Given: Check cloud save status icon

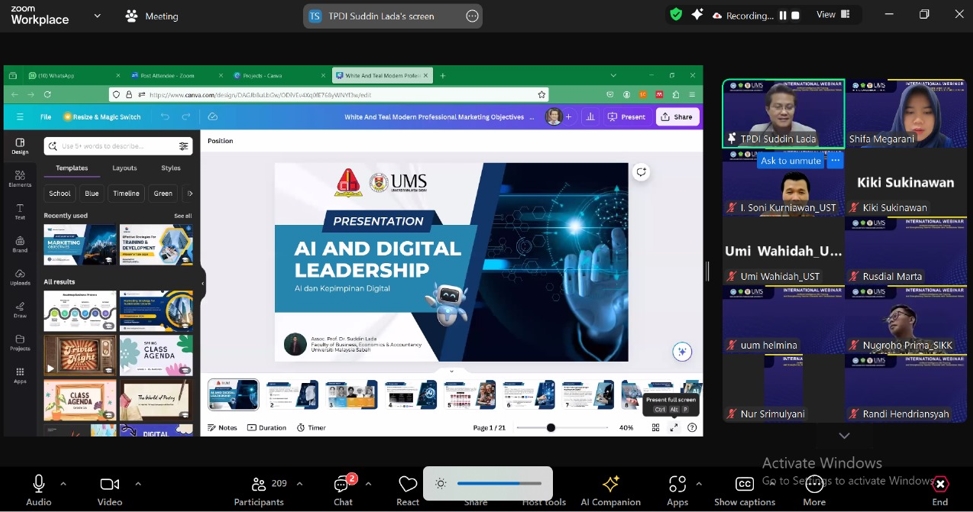Looking at the screenshot, I should click(212, 117).
